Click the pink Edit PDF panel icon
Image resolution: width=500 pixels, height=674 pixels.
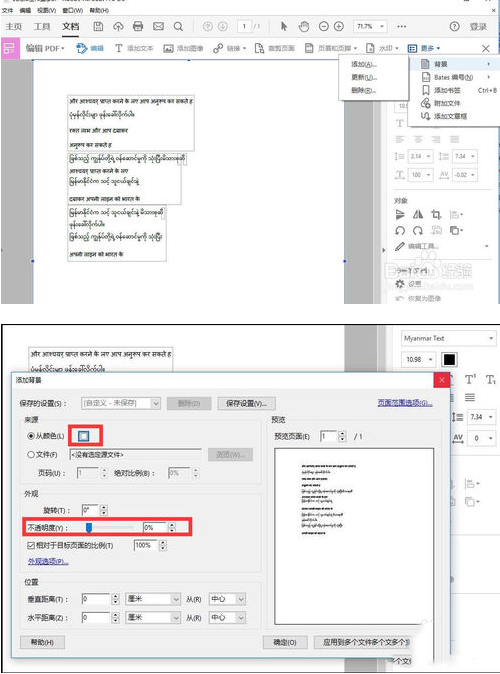click(9, 48)
